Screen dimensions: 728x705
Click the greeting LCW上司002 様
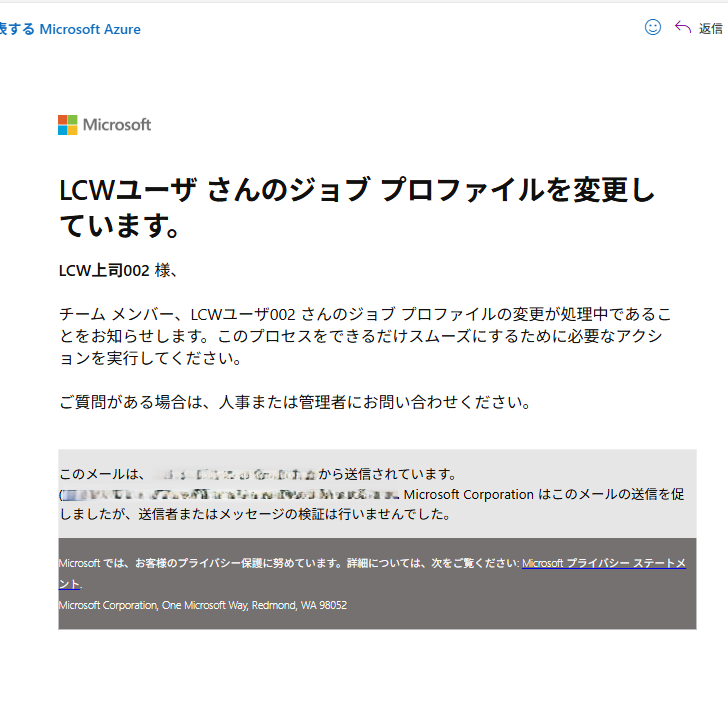[117, 270]
